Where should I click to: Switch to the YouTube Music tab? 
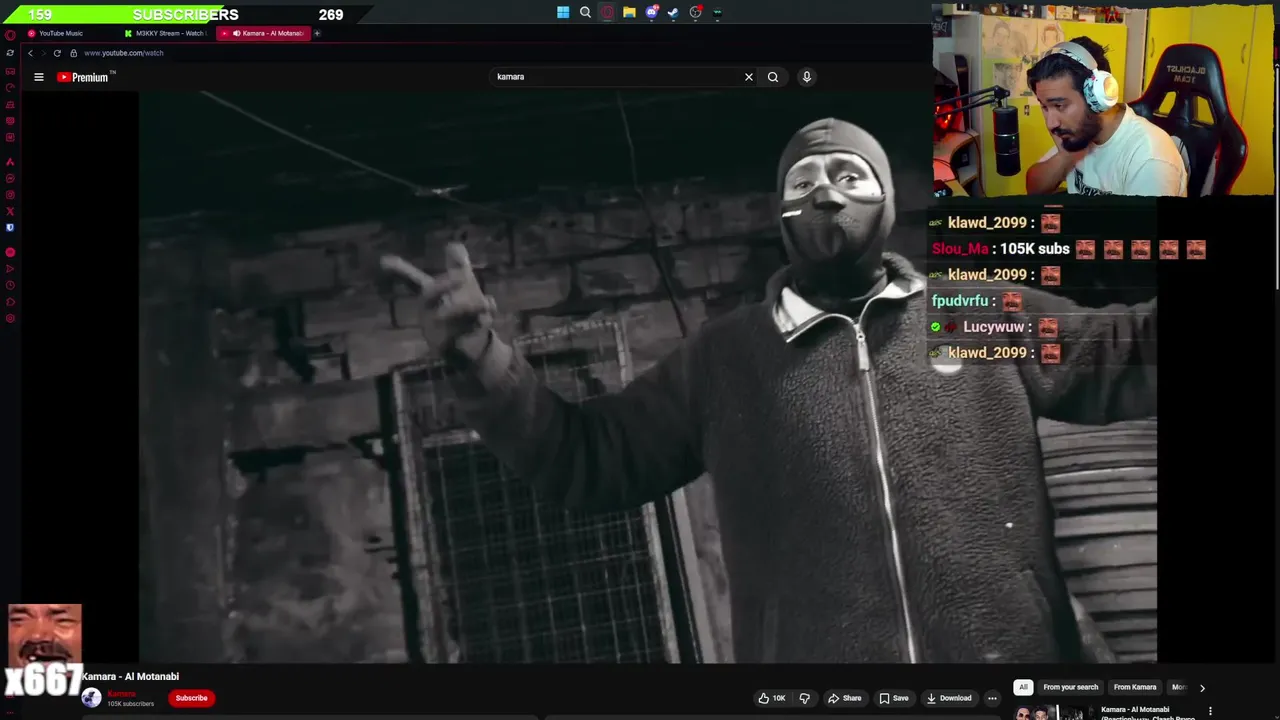click(x=70, y=33)
